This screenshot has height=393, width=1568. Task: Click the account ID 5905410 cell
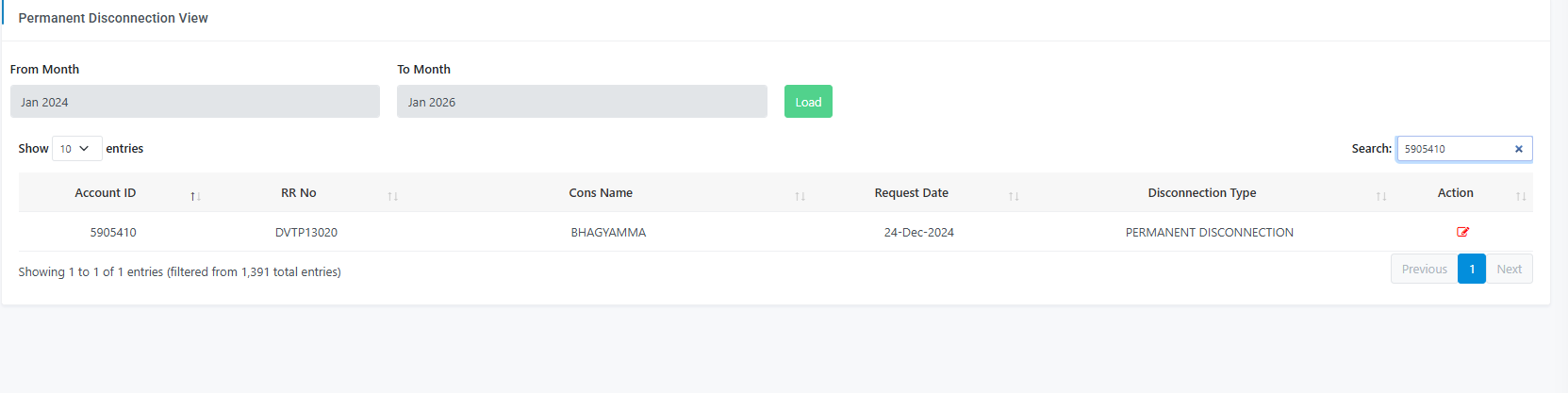pyautogui.click(x=113, y=232)
